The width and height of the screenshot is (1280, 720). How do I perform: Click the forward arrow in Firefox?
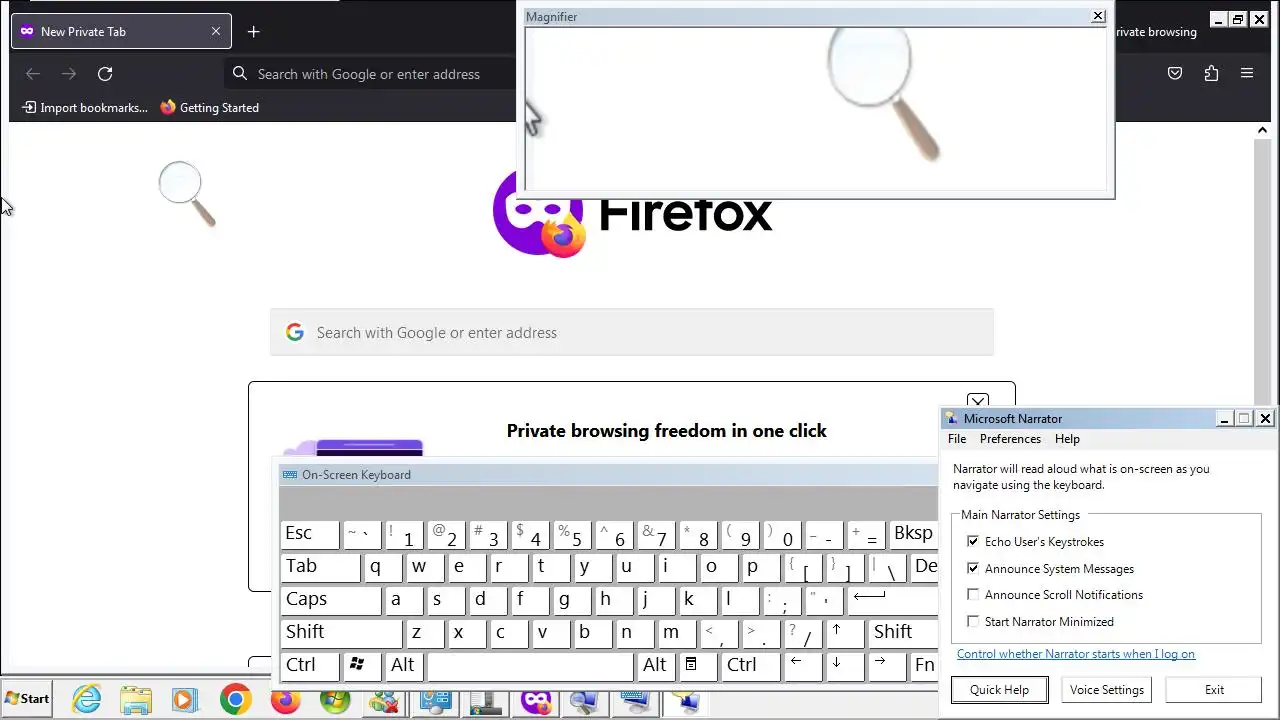point(69,74)
